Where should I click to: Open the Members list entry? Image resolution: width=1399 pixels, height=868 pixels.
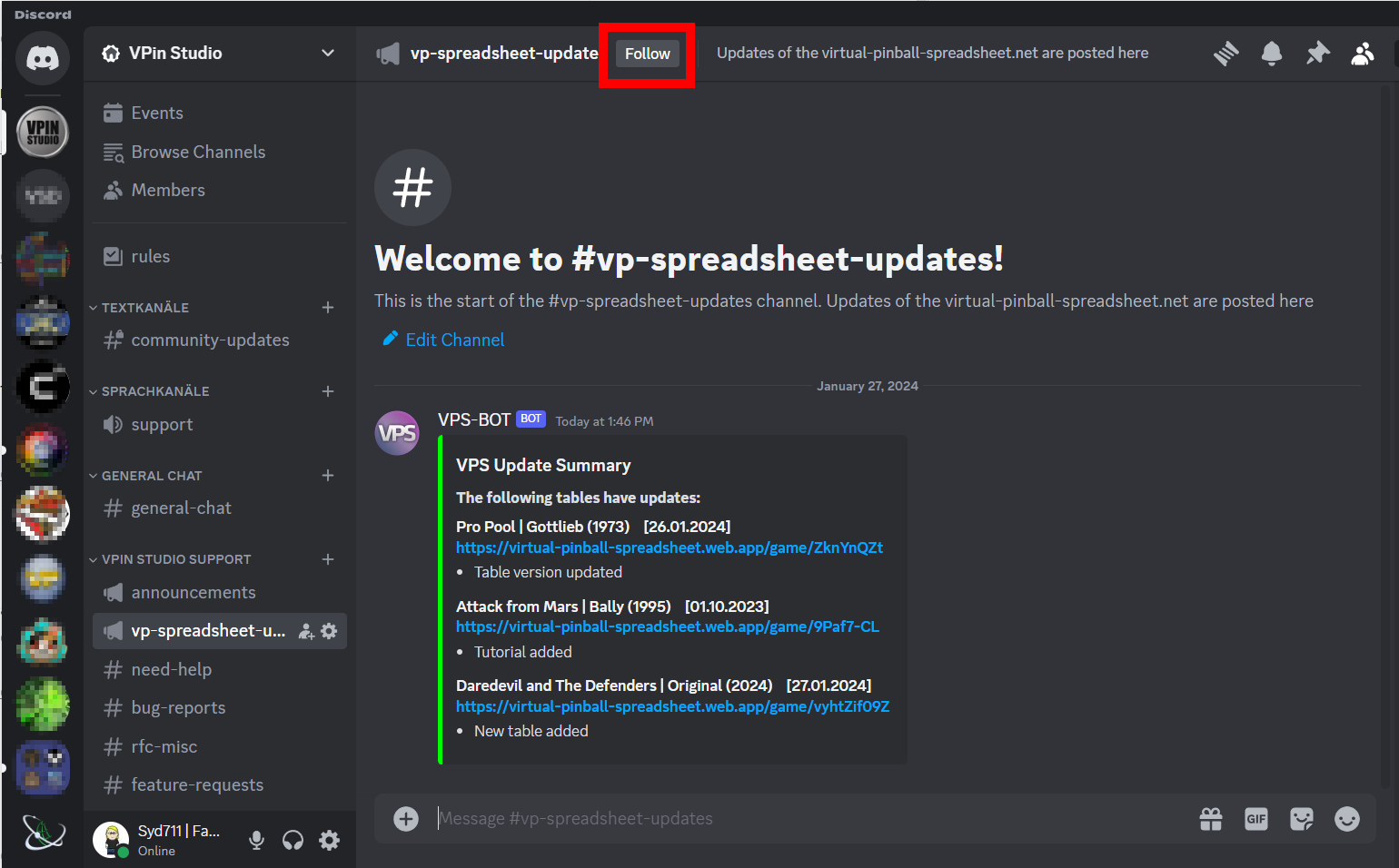click(x=219, y=190)
